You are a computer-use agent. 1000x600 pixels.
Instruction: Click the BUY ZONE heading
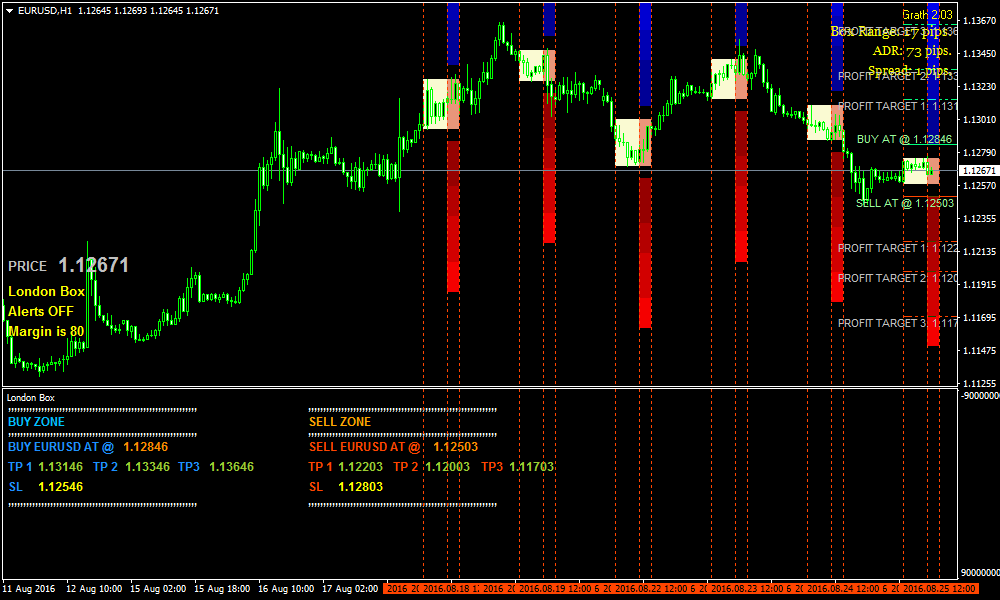click(x=36, y=422)
